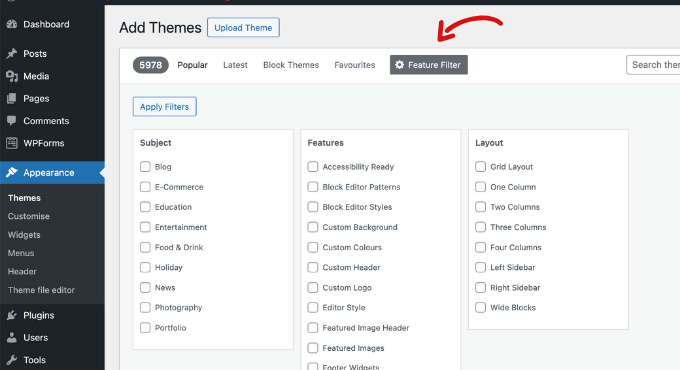The height and width of the screenshot is (370, 680).
Task: Tick the Food & Drink checkbox
Action: tap(145, 247)
